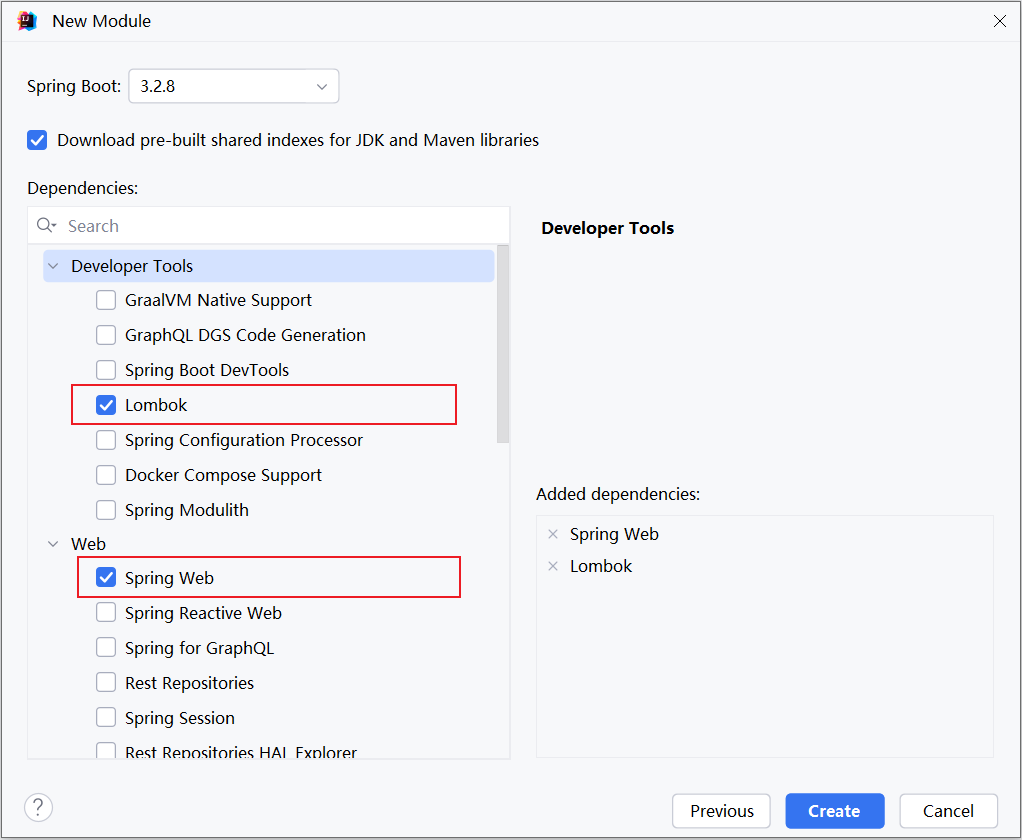Check Spring Session
Viewport: 1022px width, 840px height.
[106, 717]
